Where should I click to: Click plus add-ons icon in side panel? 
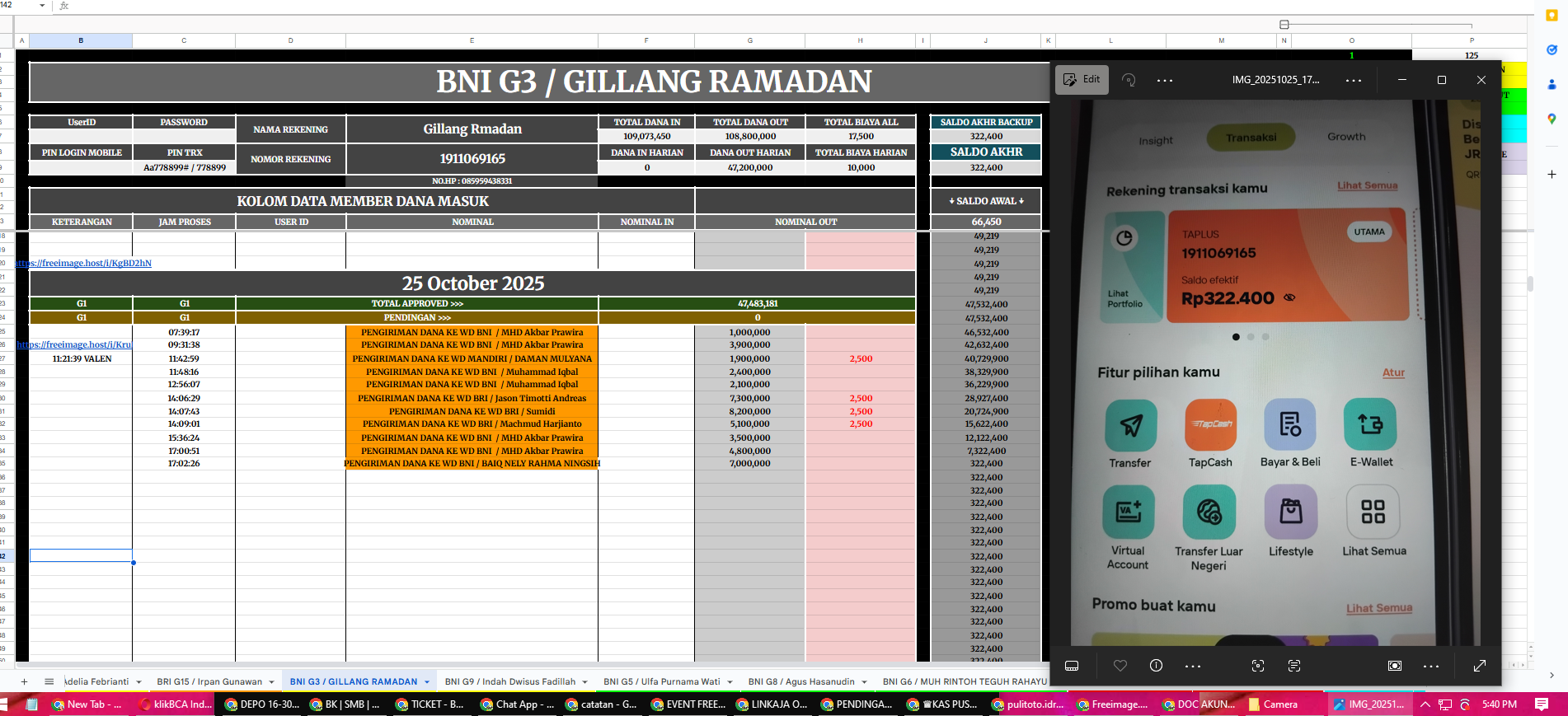tap(1552, 174)
